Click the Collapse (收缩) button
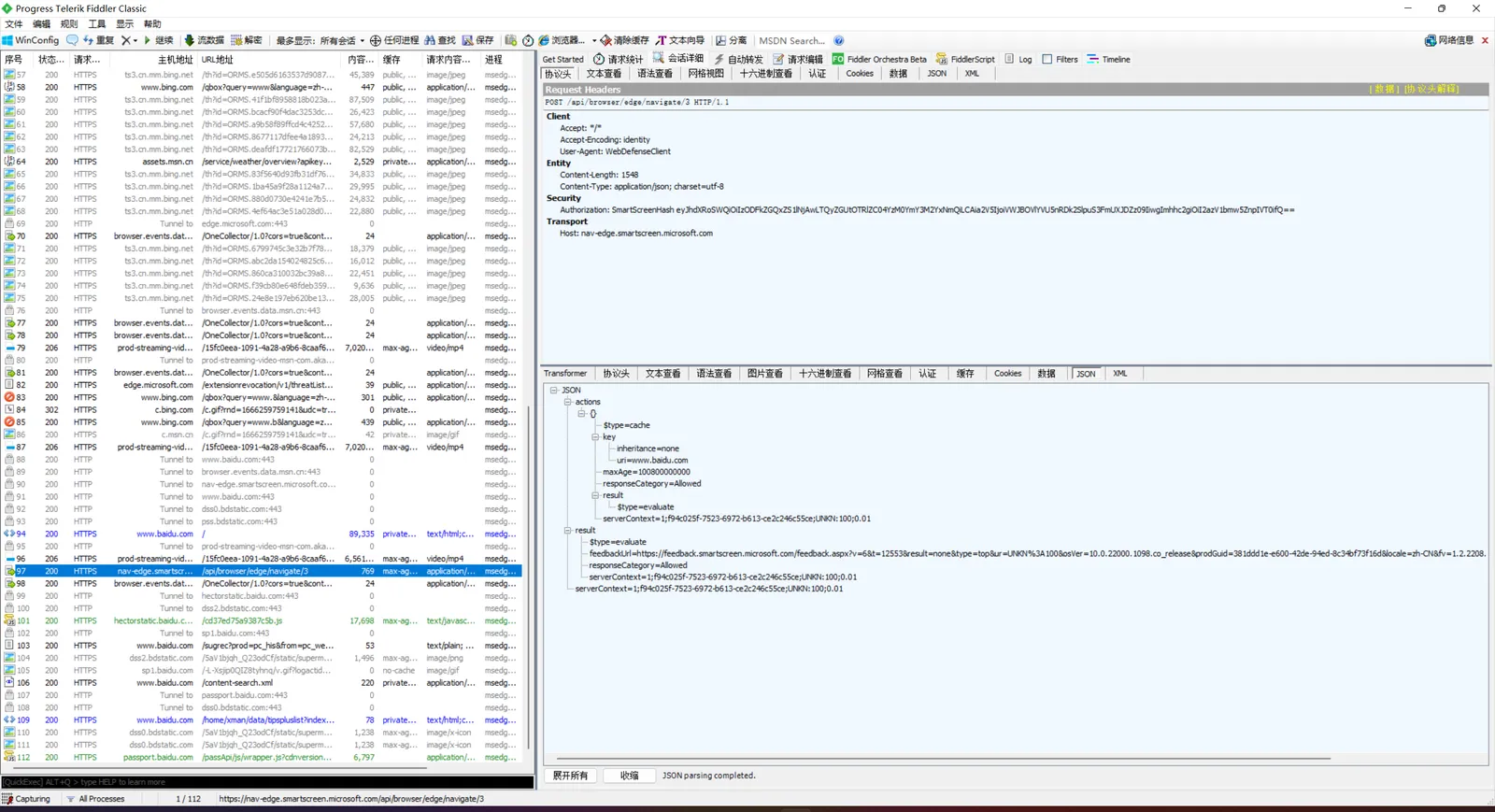 coord(630,776)
